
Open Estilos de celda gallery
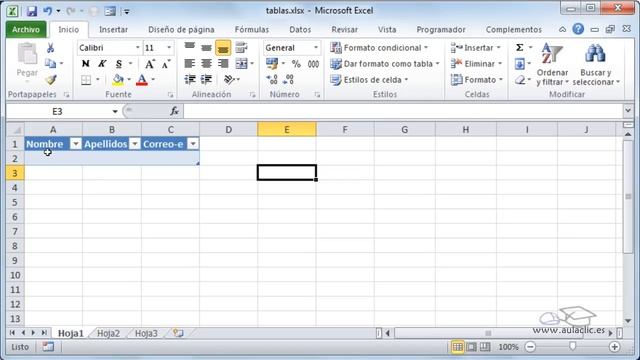(x=369, y=80)
